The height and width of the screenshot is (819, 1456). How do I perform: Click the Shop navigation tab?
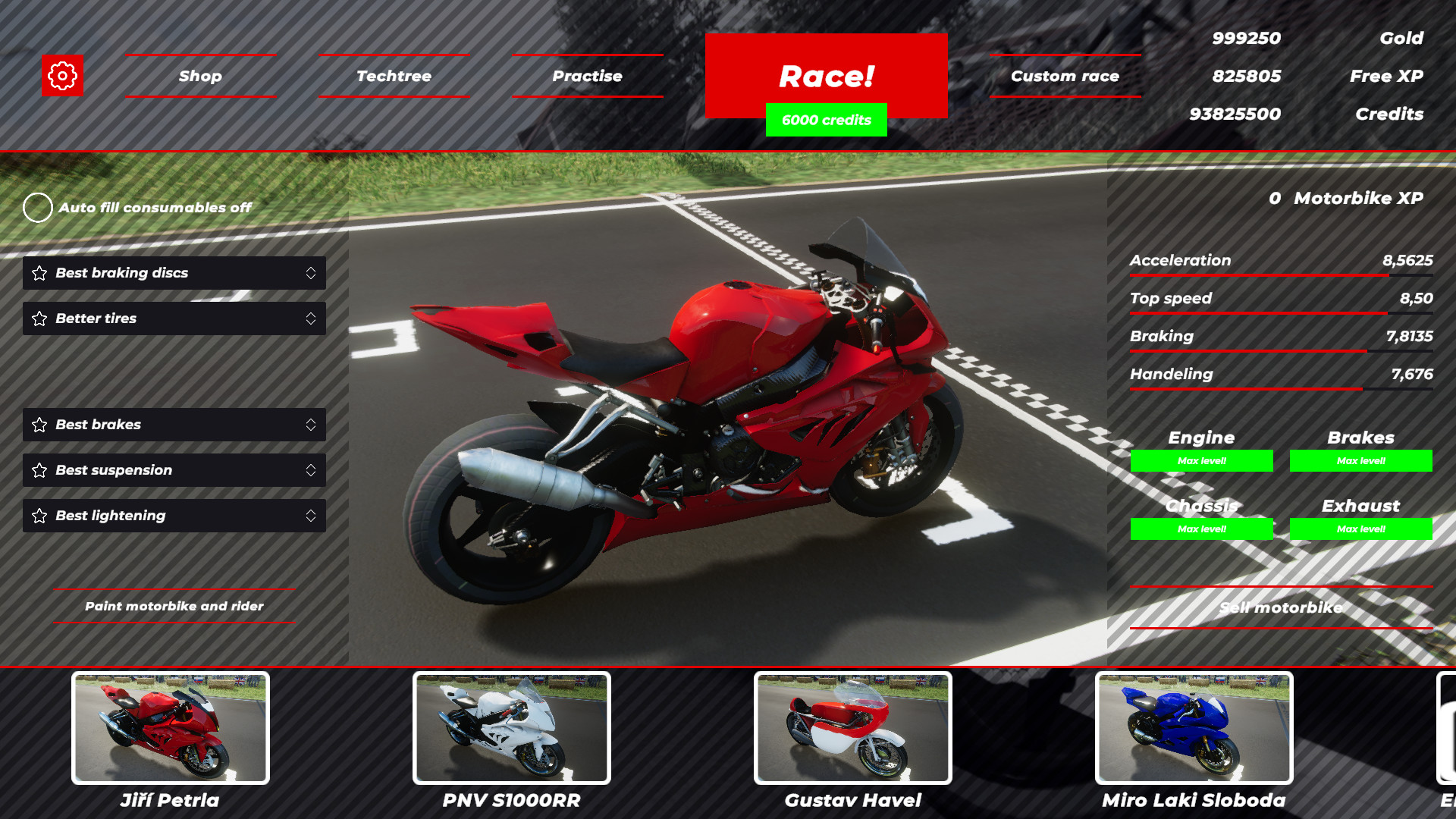click(x=200, y=75)
